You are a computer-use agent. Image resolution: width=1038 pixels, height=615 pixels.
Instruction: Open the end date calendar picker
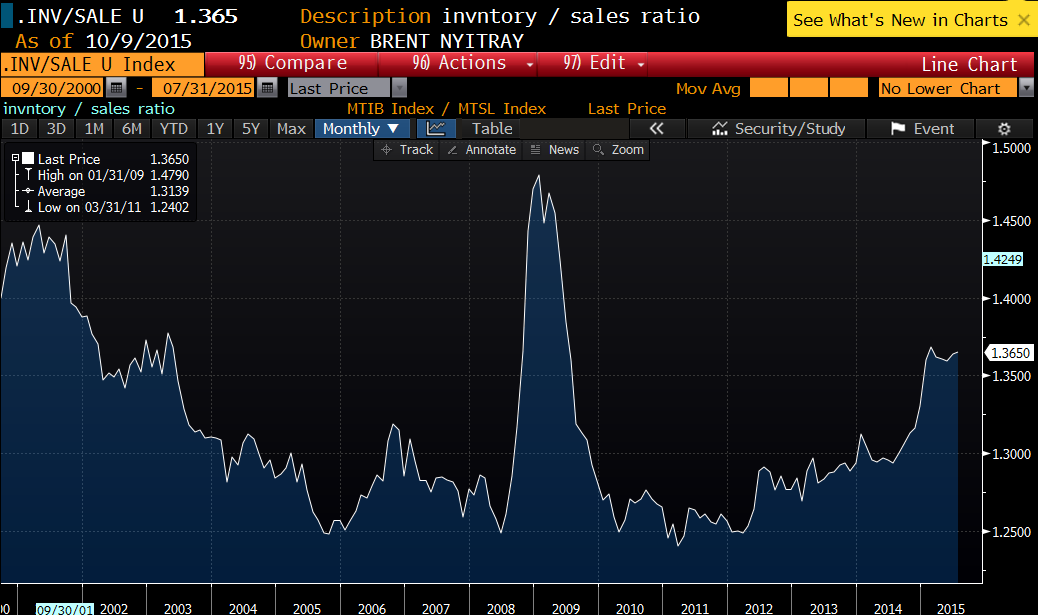click(x=267, y=88)
